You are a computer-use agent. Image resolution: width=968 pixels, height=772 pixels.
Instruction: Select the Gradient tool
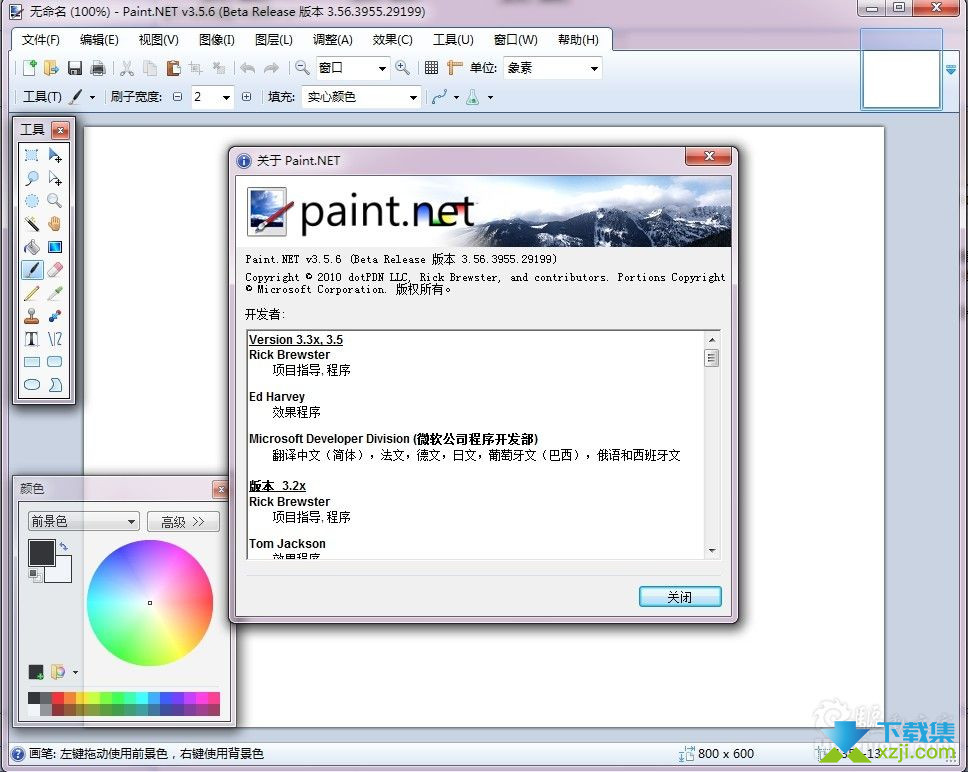coord(55,247)
